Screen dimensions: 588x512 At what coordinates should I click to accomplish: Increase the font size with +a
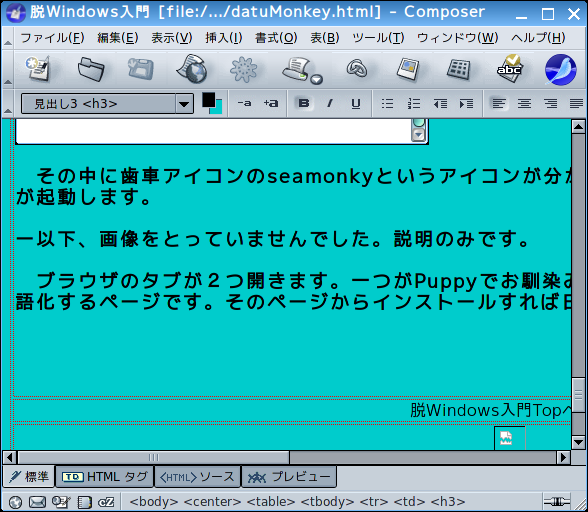pyautogui.click(x=271, y=103)
